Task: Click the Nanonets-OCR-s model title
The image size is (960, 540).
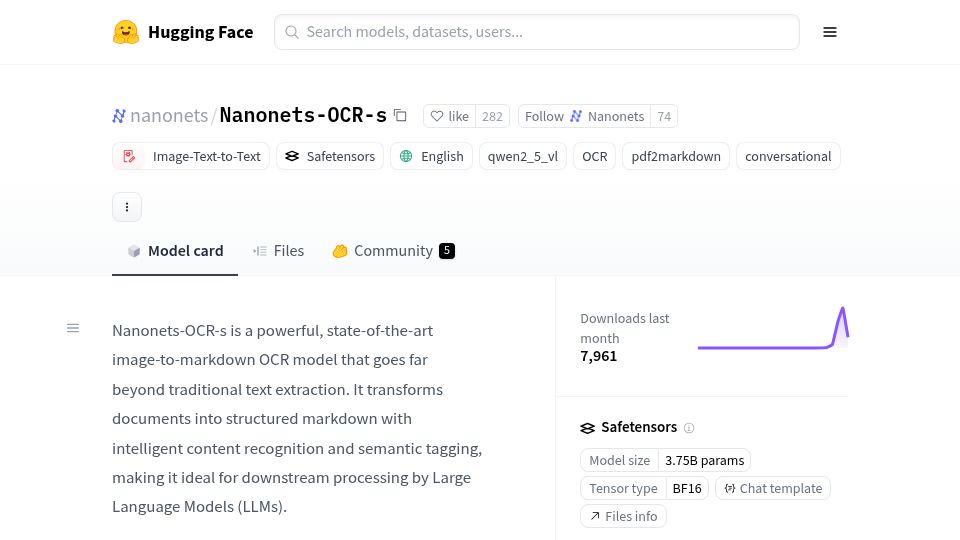Action: tap(303, 115)
